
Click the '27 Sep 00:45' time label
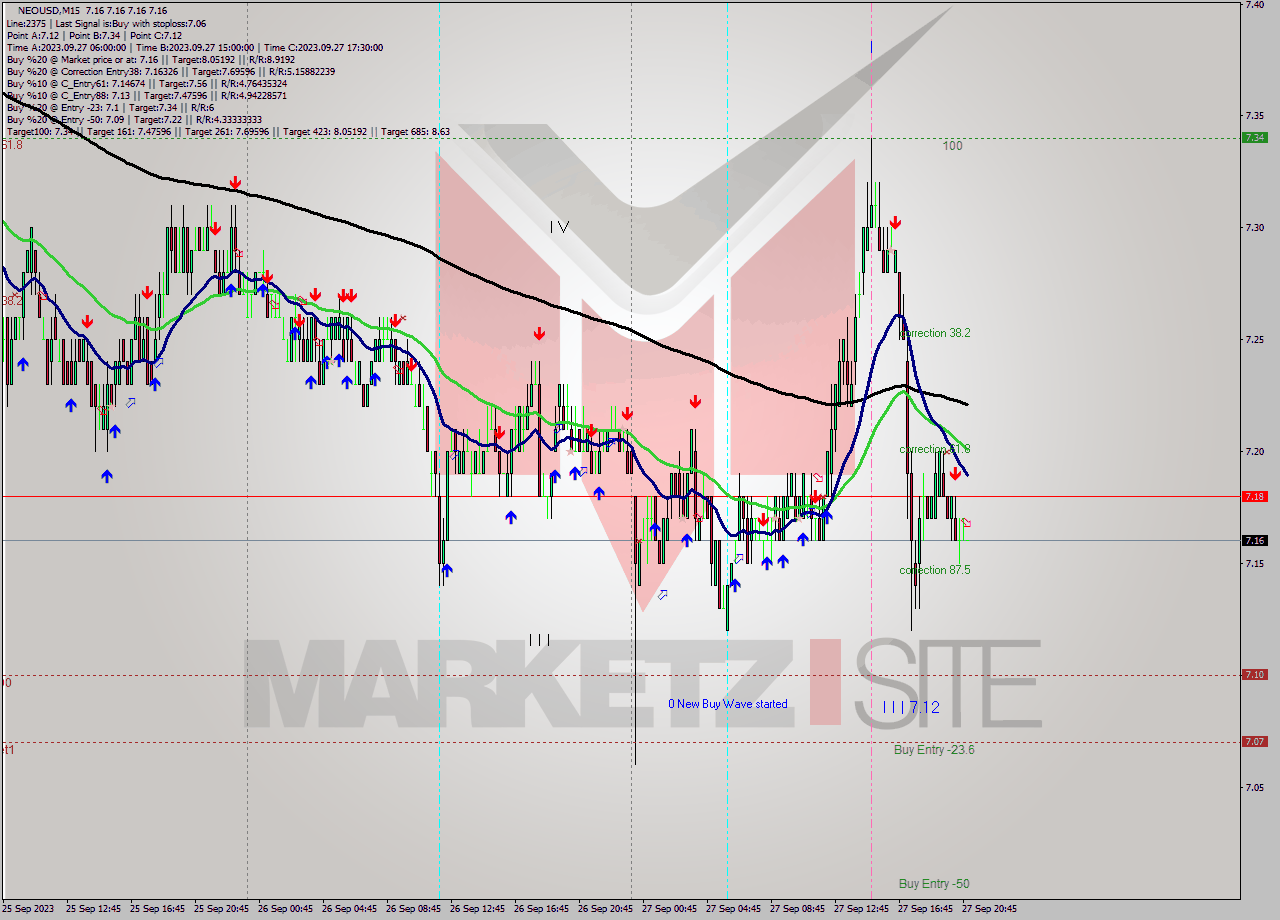click(670, 909)
